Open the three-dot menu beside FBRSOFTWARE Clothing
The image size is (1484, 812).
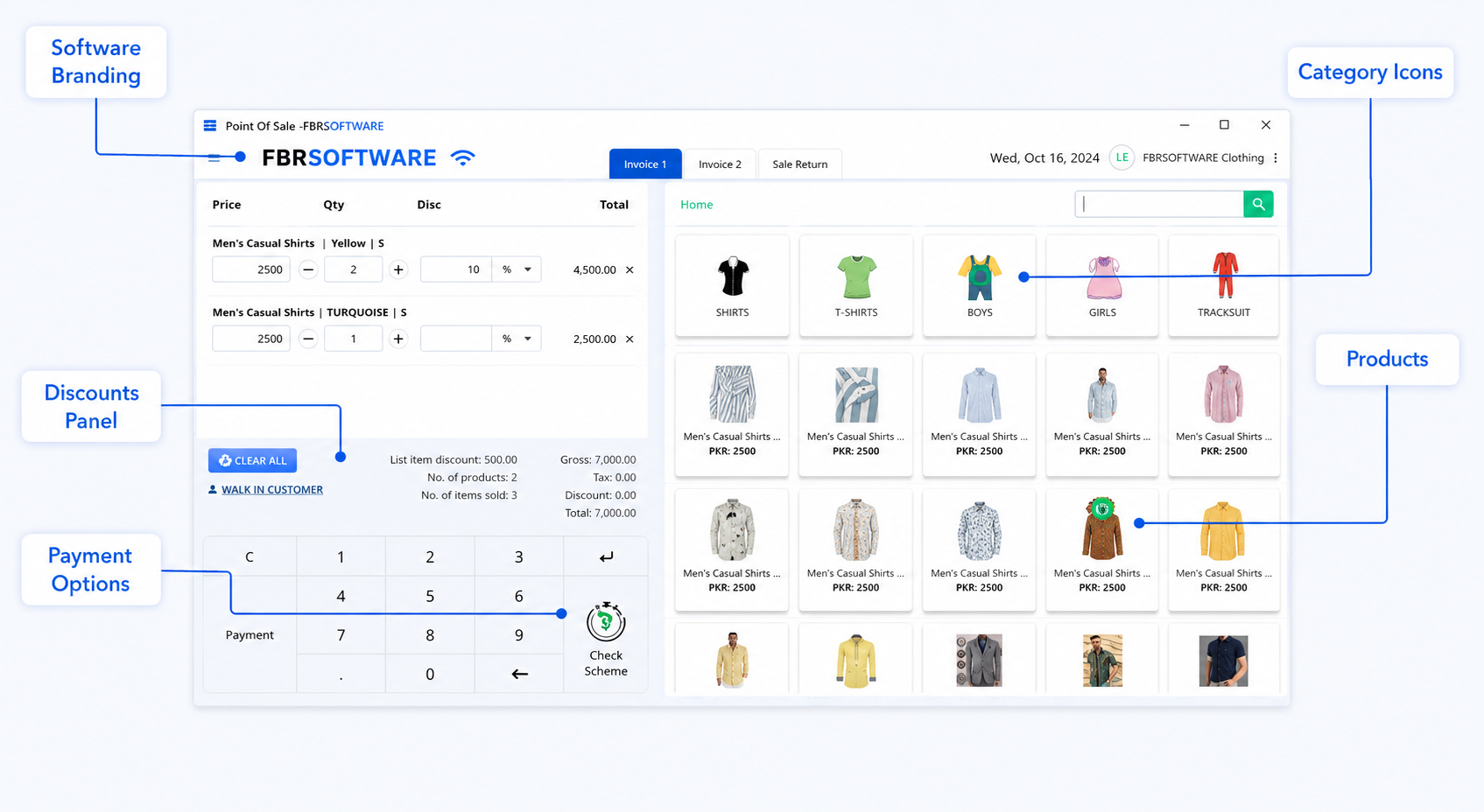pyautogui.click(x=1276, y=157)
